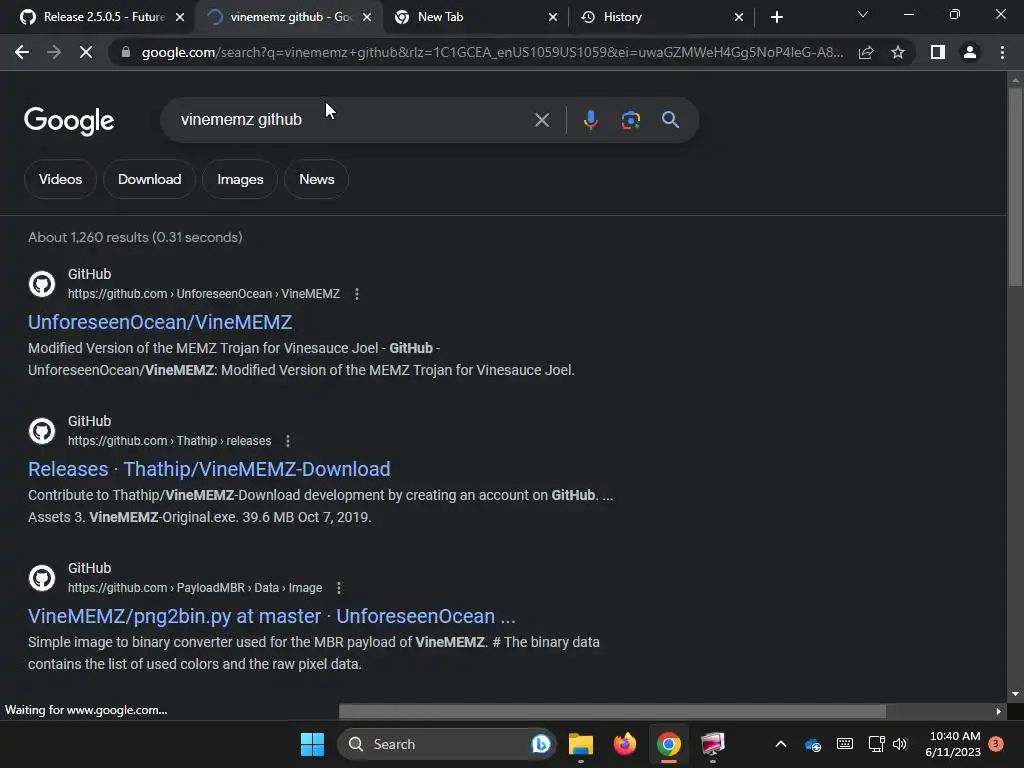Open Releases · Thathip/VineMEMZ-Download link
Image resolution: width=1024 pixels, height=768 pixels.
click(x=209, y=469)
